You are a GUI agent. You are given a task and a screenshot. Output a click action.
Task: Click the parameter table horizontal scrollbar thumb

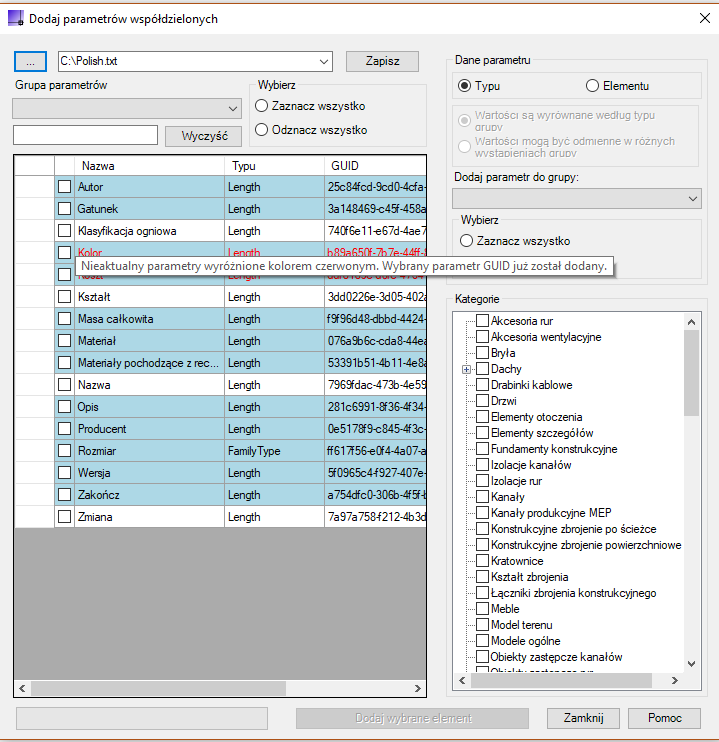tap(159, 688)
